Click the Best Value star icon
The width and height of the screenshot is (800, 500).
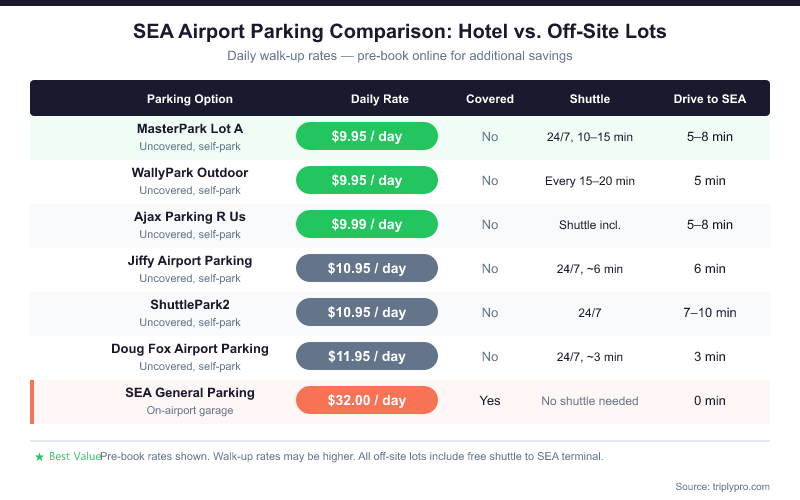39,456
